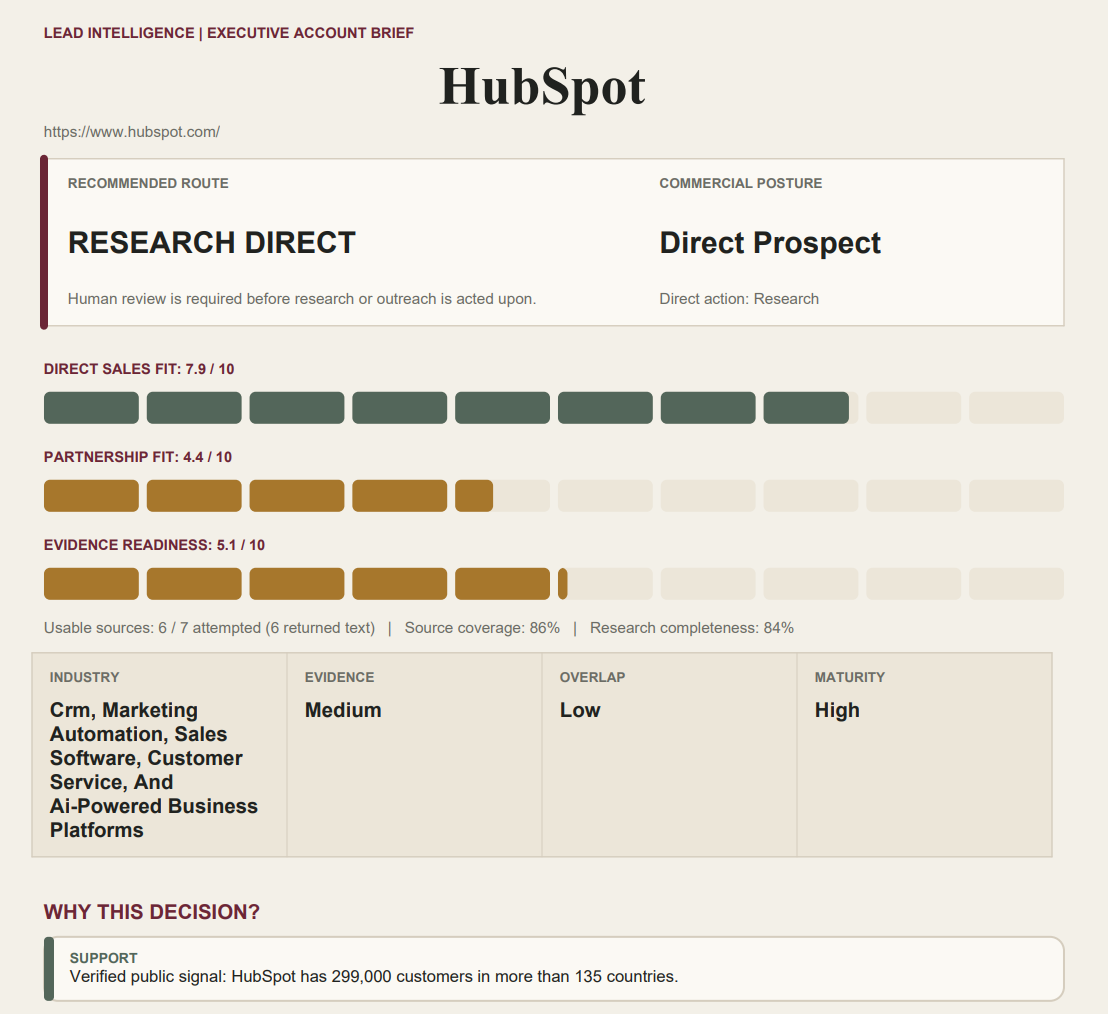
Task: Select the 'Crm, Marketing Automation' industry value
Action: pos(154,770)
